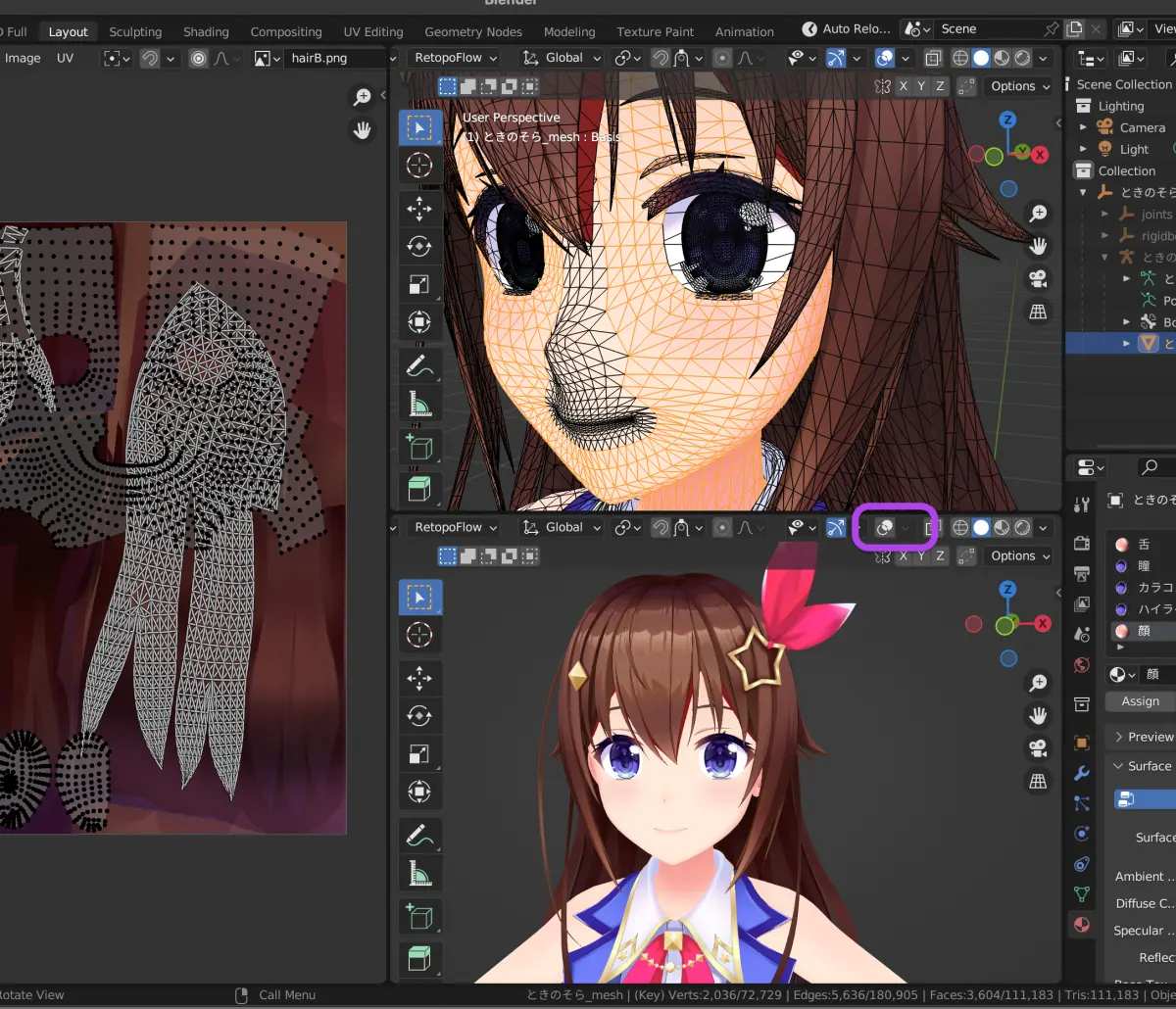Switch bottom viewport to material preview shading
This screenshot has height=1009, width=1176.
[x=1002, y=527]
